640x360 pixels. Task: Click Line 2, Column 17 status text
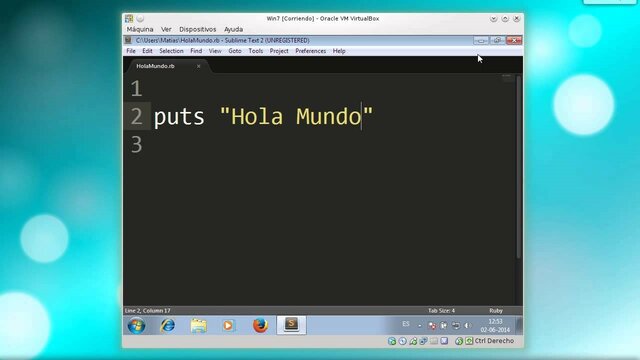pyautogui.click(x=147, y=311)
